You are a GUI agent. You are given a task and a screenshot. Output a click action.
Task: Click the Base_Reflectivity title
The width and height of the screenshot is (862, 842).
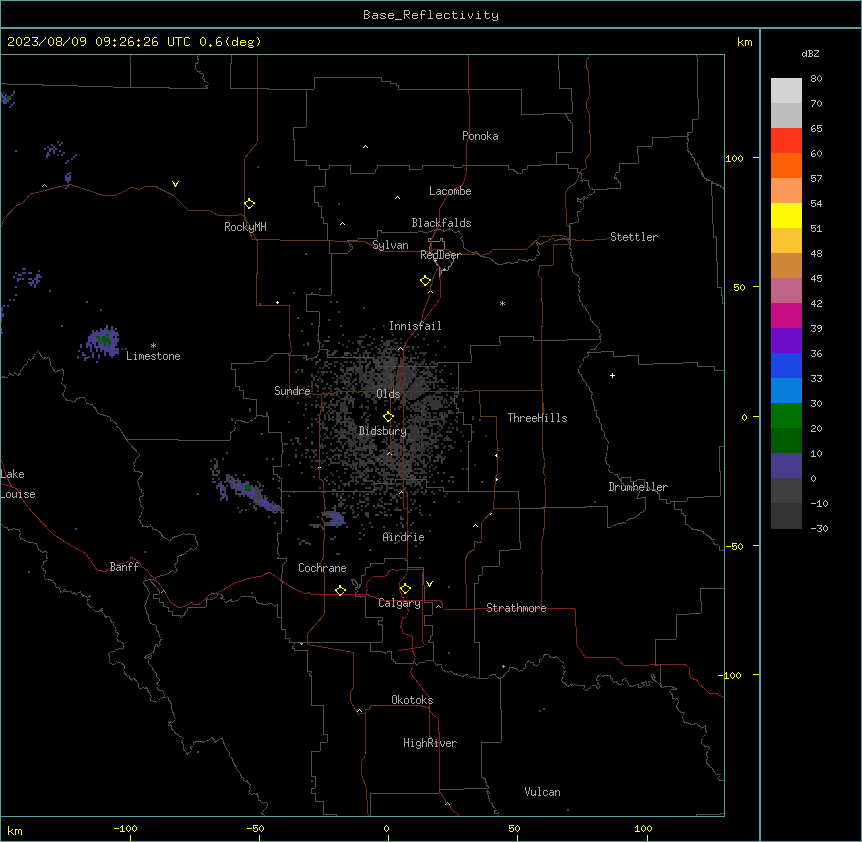pos(431,15)
